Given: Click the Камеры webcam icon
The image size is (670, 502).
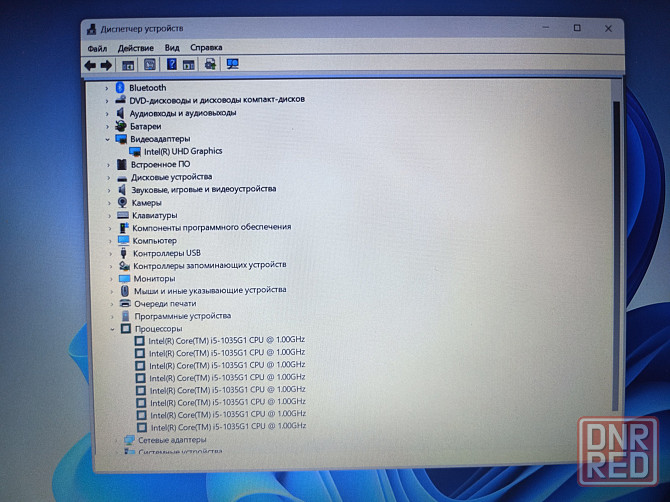Looking at the screenshot, I should 123,203.
